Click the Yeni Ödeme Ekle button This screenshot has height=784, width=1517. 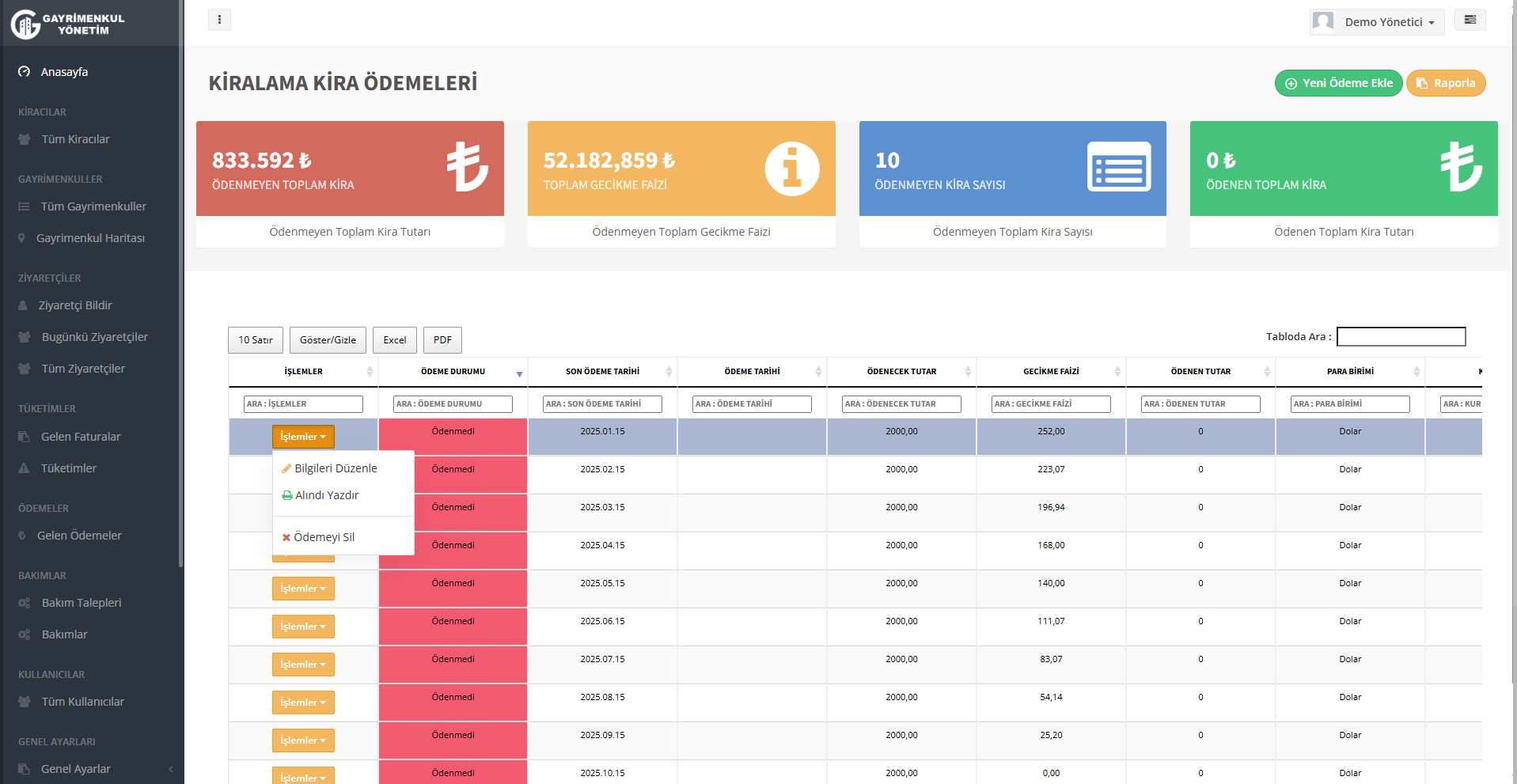pyautogui.click(x=1338, y=83)
